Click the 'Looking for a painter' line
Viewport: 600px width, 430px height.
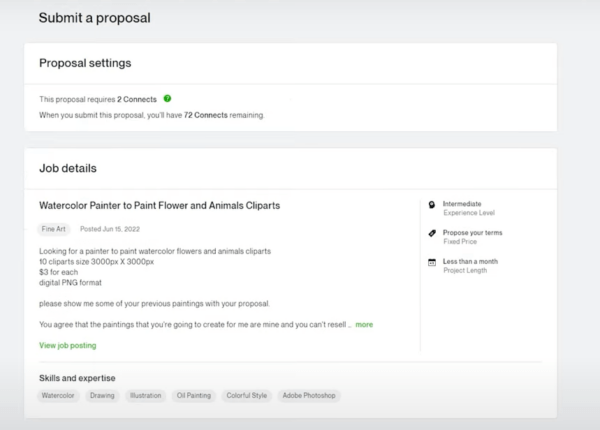tap(155, 251)
